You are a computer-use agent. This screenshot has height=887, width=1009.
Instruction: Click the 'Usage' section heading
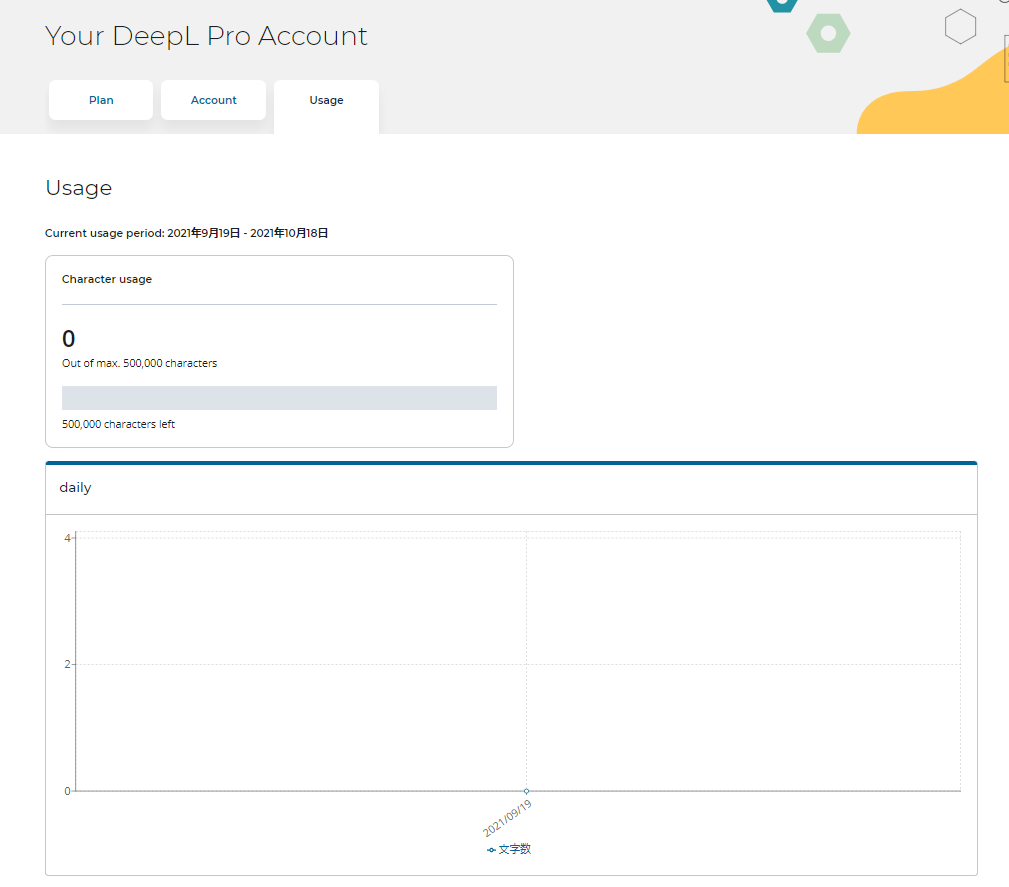(x=79, y=188)
